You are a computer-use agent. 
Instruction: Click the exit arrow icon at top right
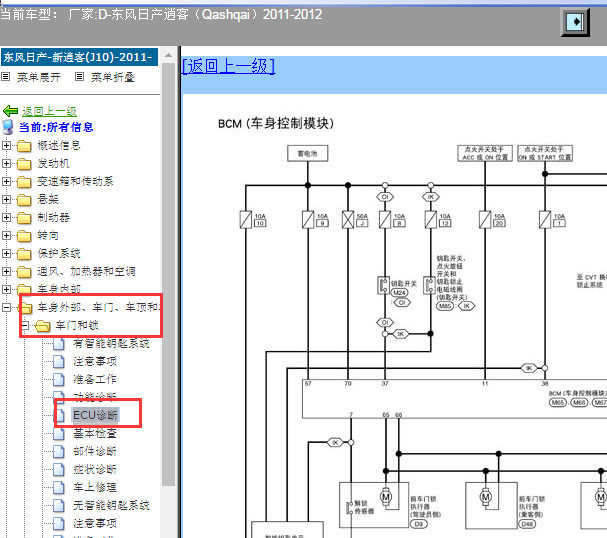click(x=575, y=22)
